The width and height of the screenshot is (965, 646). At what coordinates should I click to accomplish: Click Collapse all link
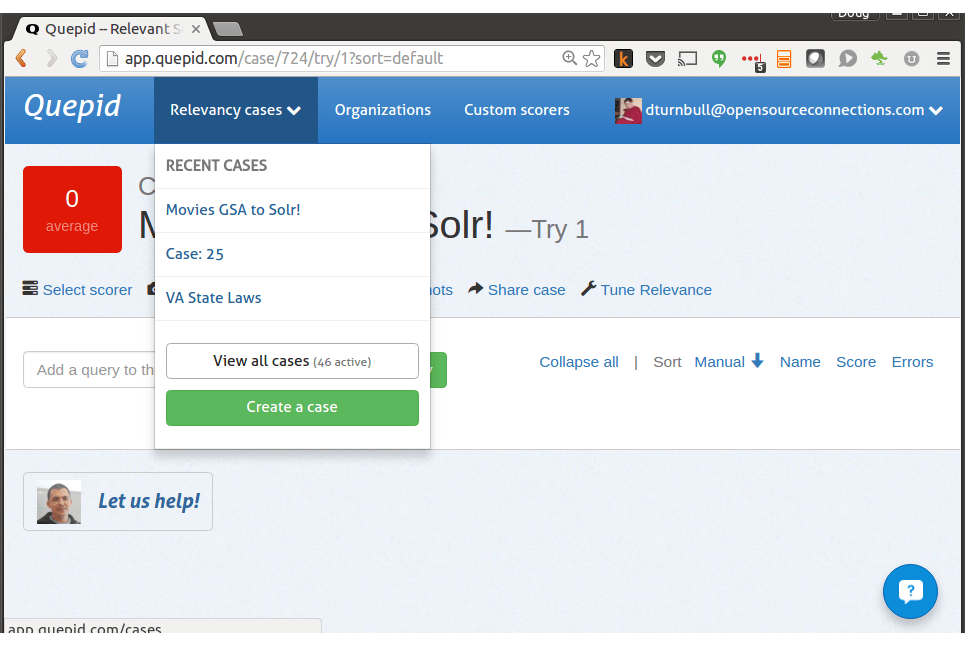[579, 362]
